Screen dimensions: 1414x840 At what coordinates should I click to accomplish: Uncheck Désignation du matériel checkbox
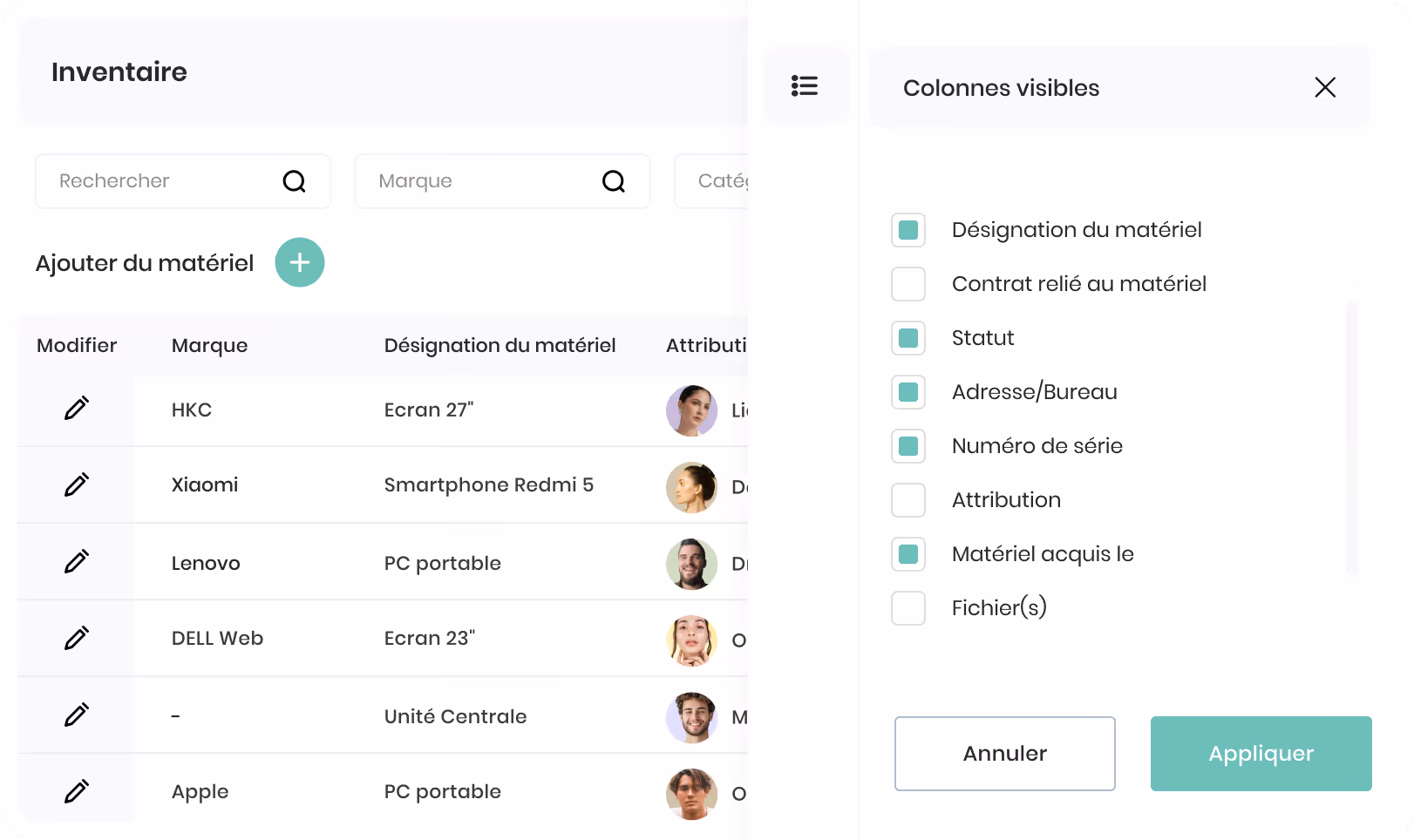coord(908,230)
